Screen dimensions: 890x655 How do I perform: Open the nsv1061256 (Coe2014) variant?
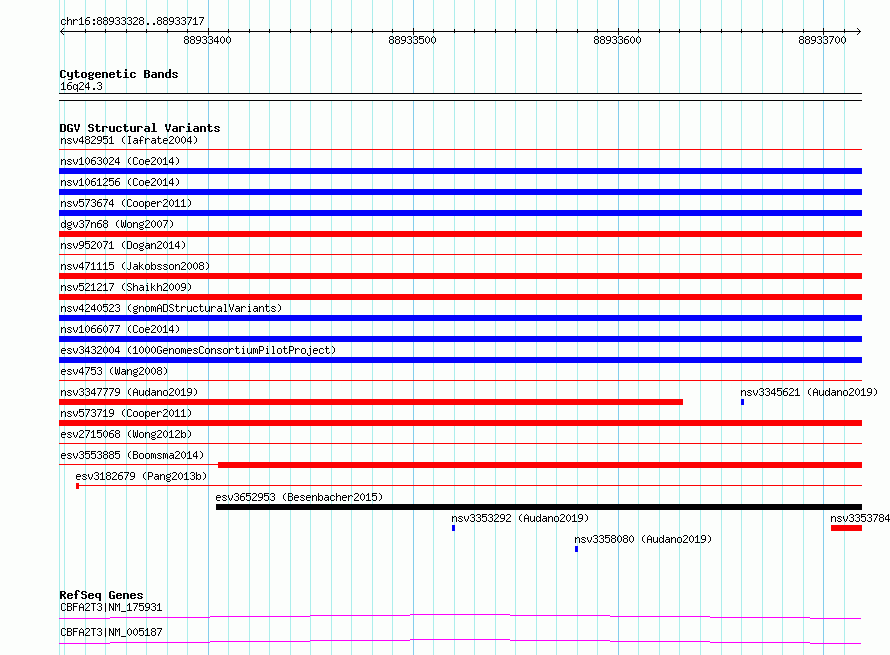(120, 182)
